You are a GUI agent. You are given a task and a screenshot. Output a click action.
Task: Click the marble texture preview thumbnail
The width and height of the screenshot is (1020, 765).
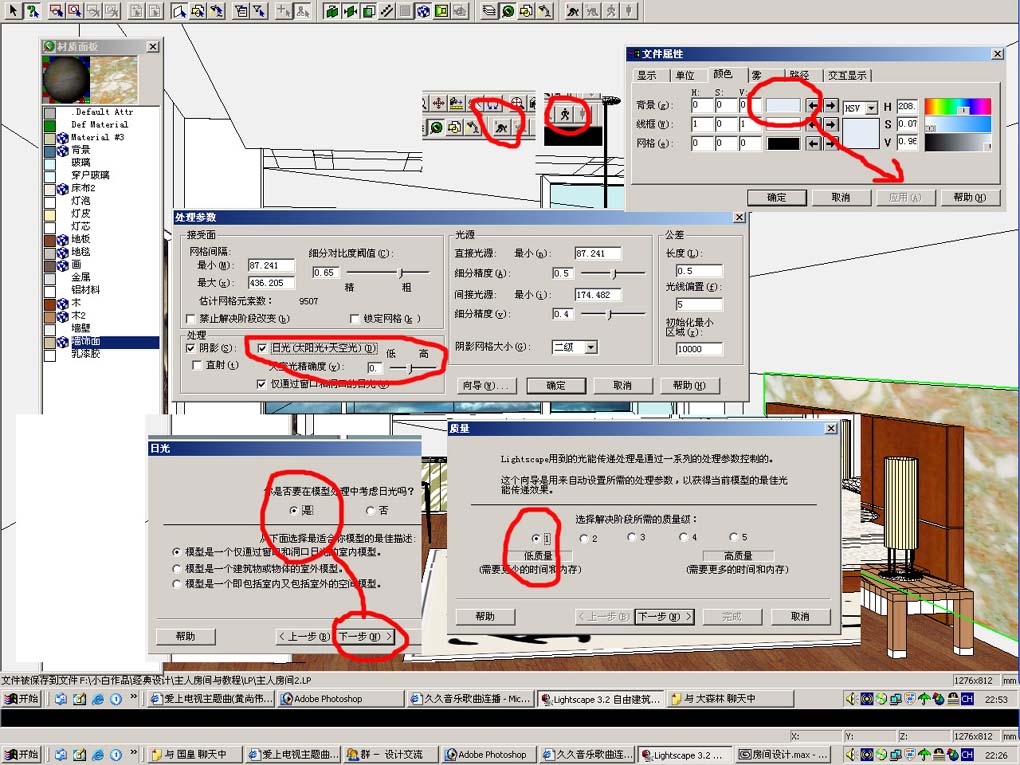(x=114, y=79)
